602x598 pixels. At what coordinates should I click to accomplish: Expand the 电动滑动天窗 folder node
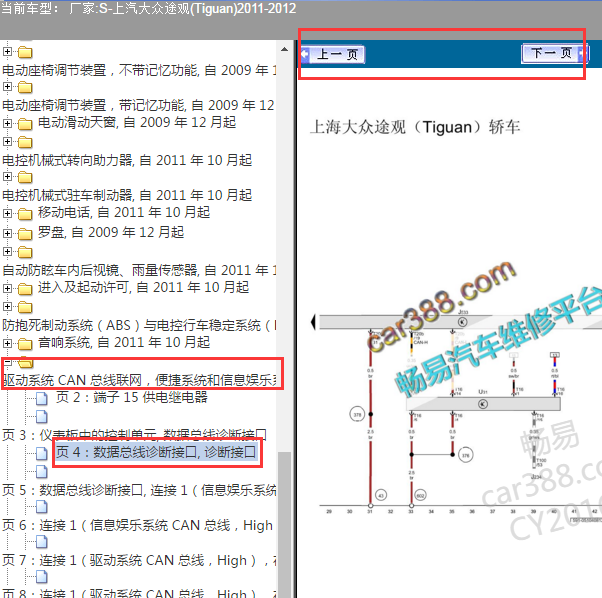(7, 123)
